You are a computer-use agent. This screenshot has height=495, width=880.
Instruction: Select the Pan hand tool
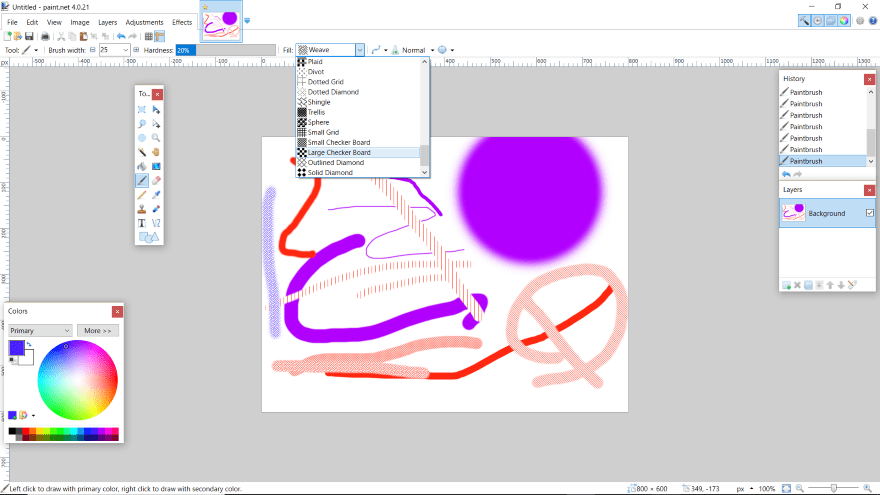point(157,152)
